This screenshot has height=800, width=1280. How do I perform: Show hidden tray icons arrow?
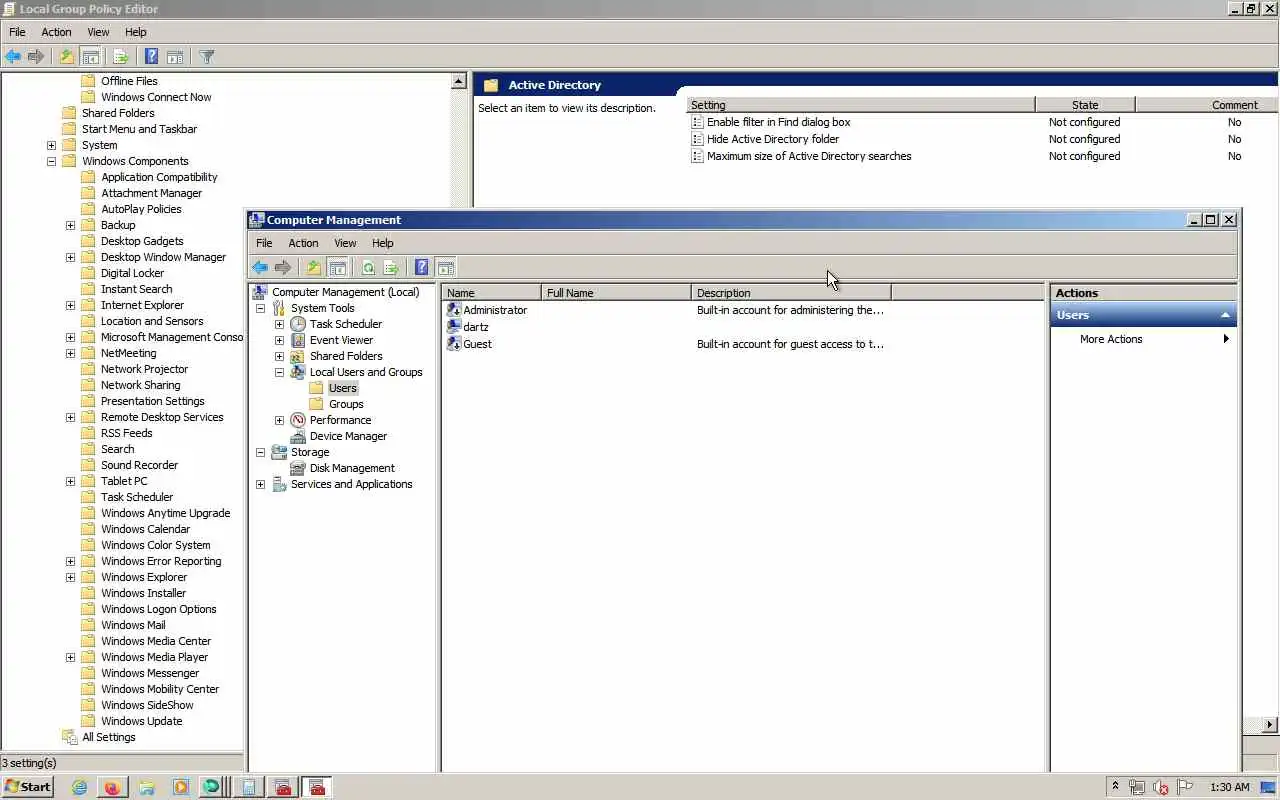click(1115, 787)
